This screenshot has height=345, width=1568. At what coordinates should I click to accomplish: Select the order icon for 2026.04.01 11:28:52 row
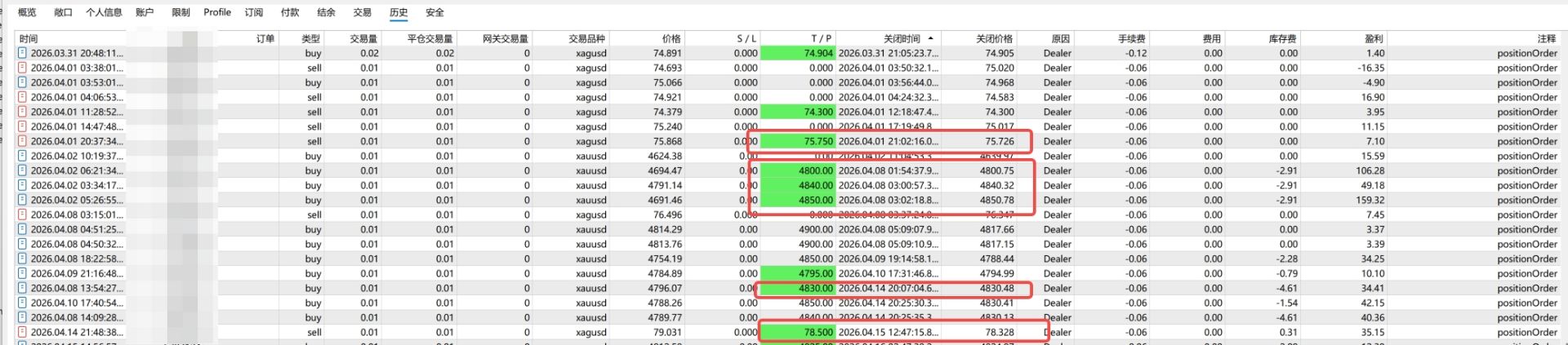(22, 112)
